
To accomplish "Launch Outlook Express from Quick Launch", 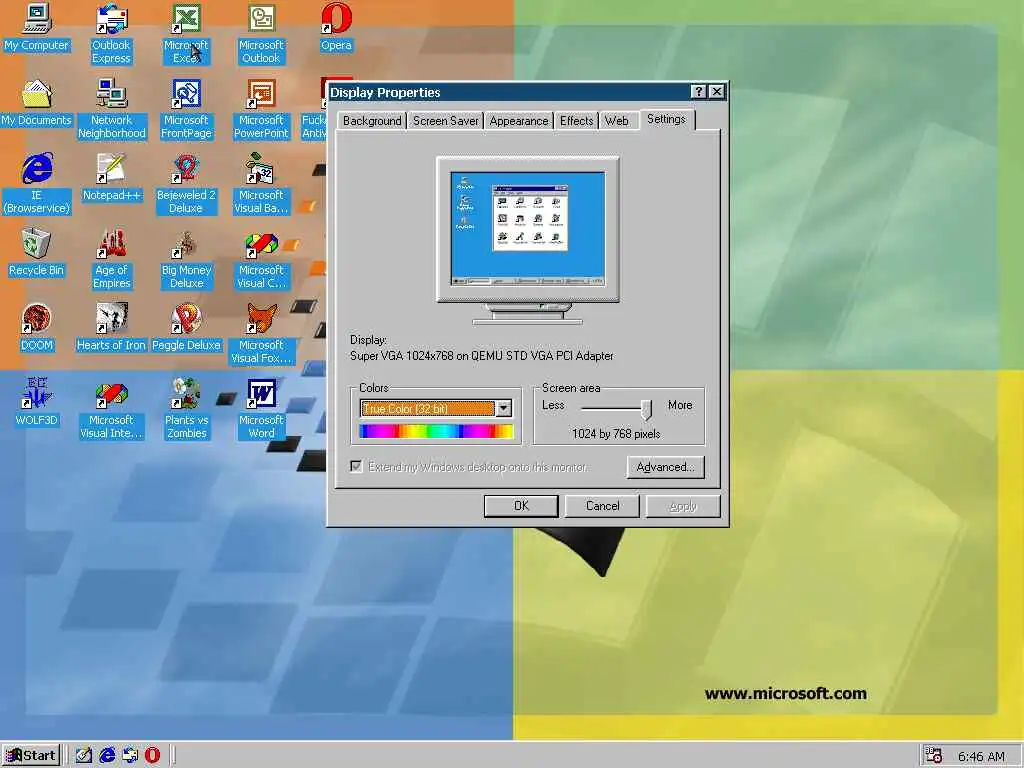I will pyautogui.click(x=130, y=756).
